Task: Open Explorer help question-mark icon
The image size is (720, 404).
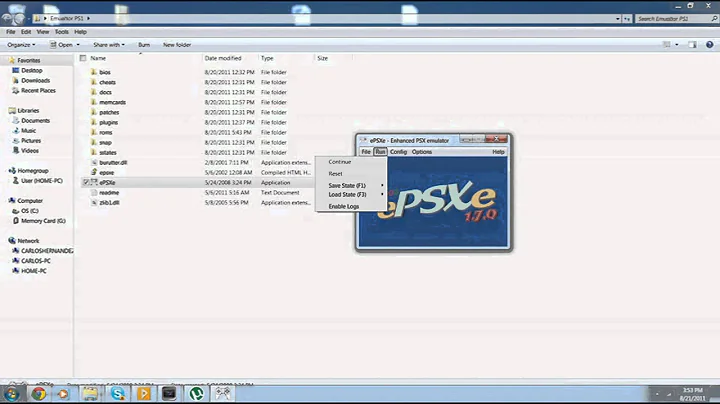Action: pos(709,45)
